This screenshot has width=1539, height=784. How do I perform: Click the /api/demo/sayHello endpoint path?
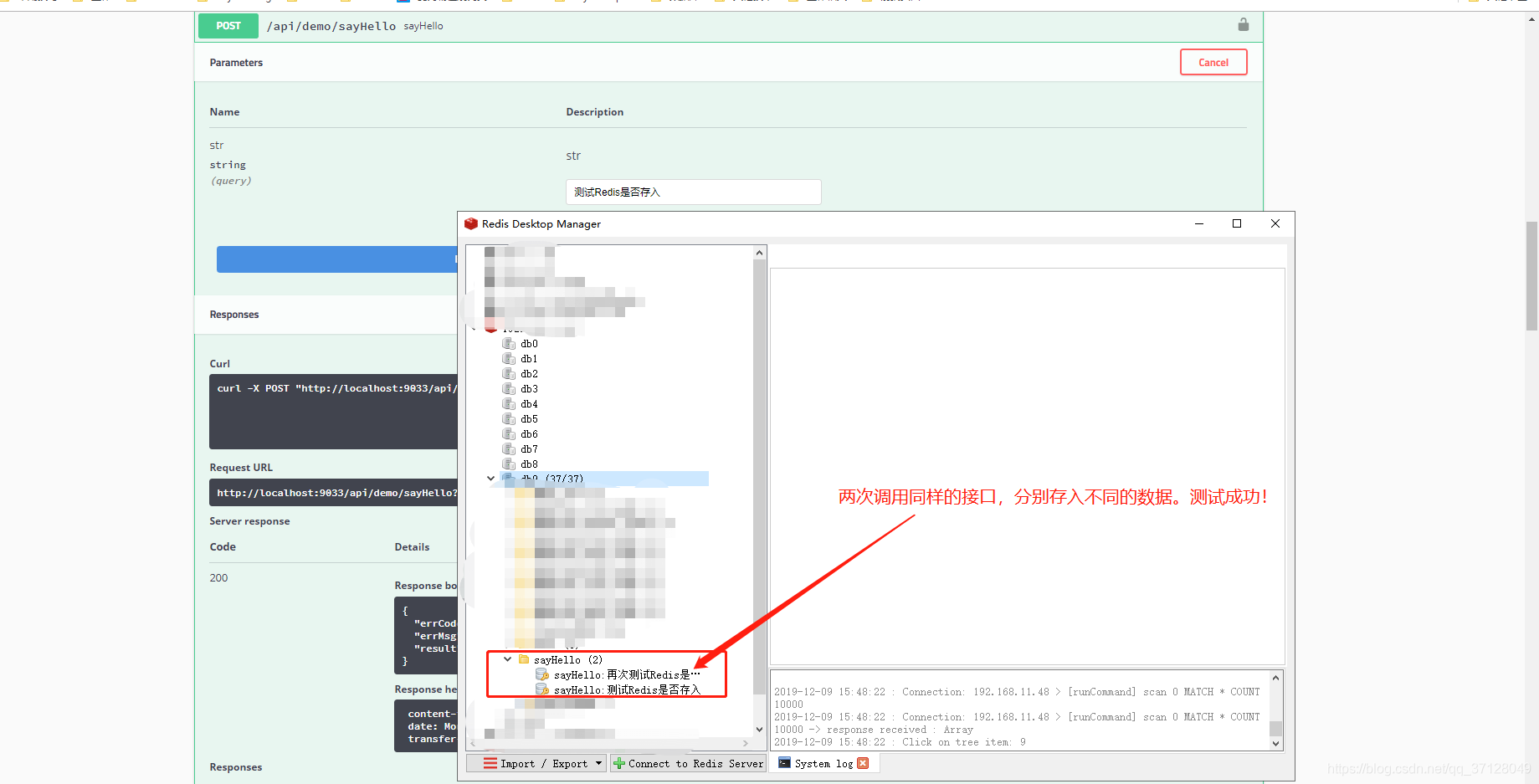(331, 26)
